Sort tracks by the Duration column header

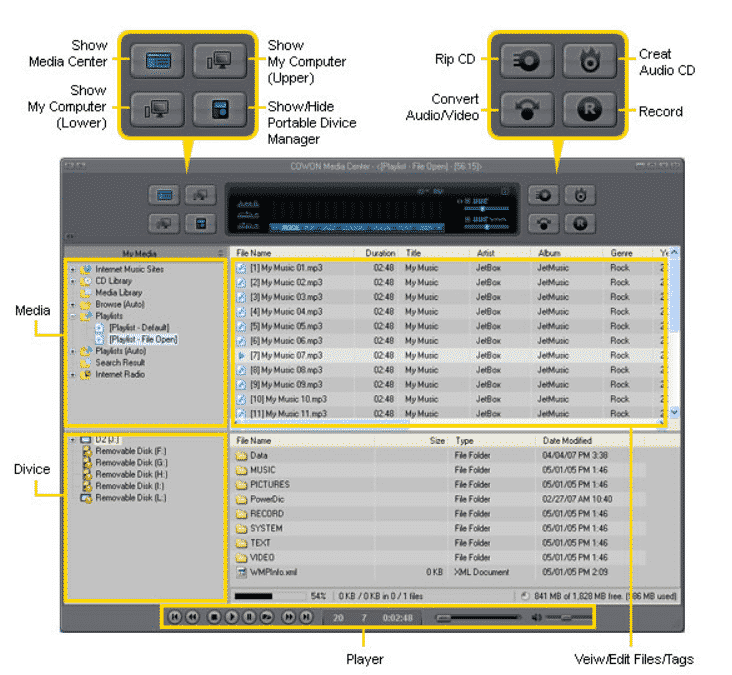(380, 254)
